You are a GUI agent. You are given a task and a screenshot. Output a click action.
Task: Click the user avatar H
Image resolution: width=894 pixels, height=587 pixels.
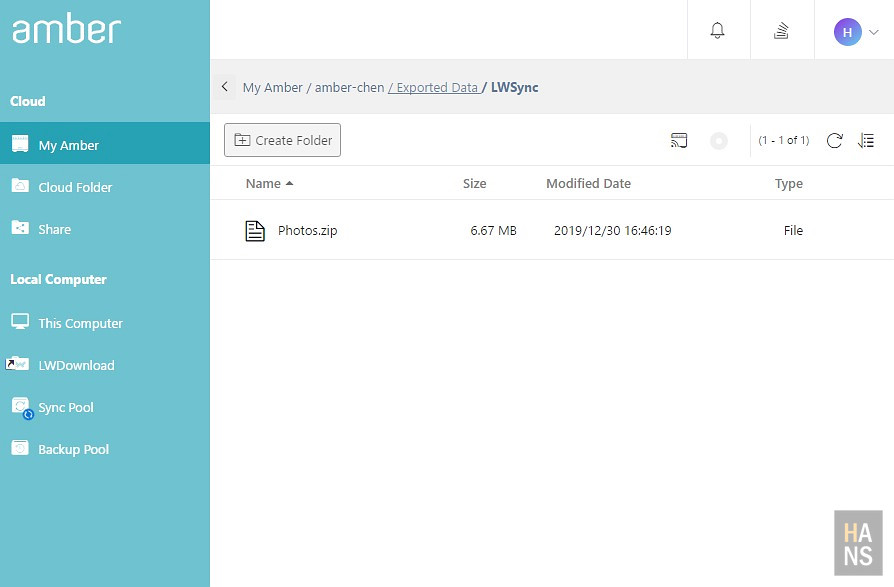click(847, 32)
